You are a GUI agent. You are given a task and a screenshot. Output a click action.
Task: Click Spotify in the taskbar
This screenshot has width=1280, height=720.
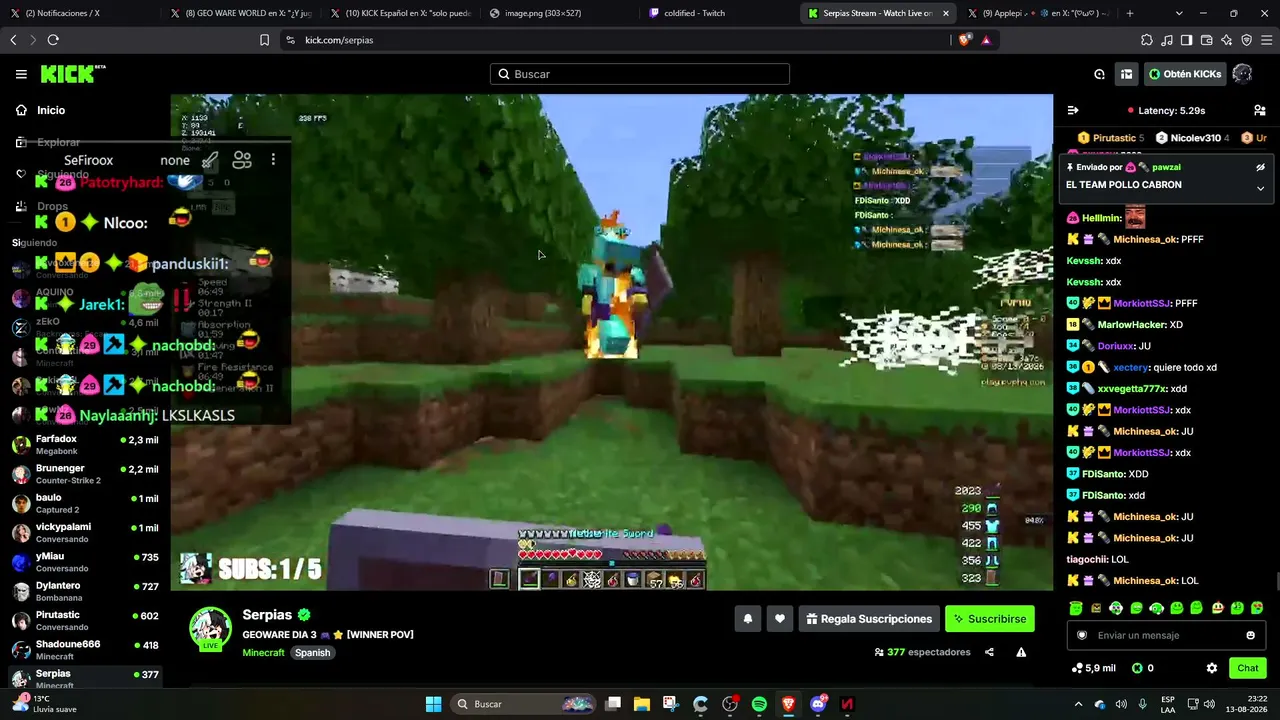point(759,704)
